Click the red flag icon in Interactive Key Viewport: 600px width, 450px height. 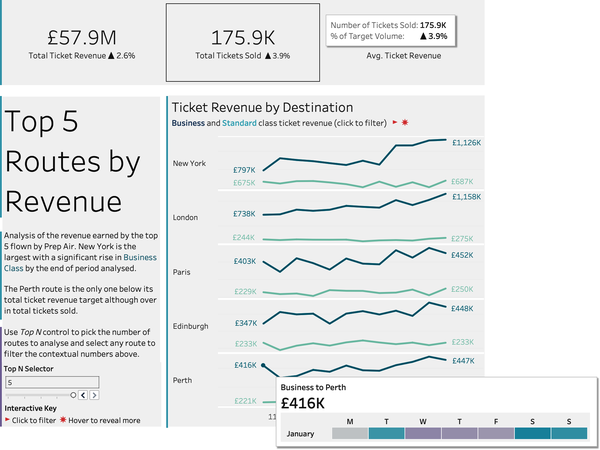tap(7, 421)
